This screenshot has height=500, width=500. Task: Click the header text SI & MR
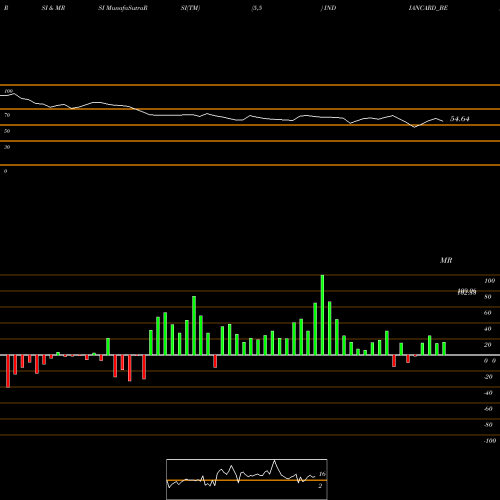tap(53, 8)
